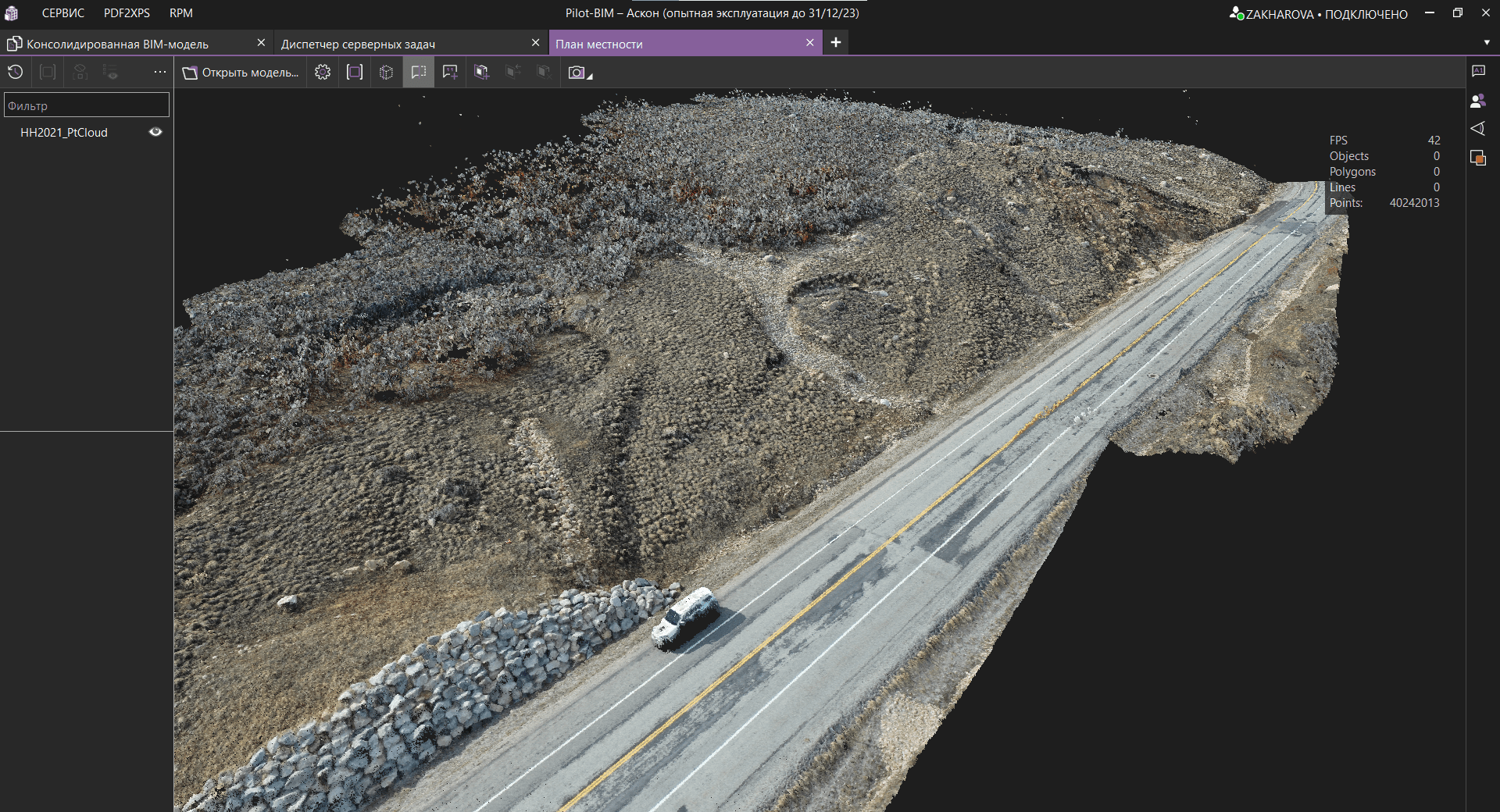Open the viewpoint eye-cone icon
The image size is (1500, 812).
[x=1478, y=129]
